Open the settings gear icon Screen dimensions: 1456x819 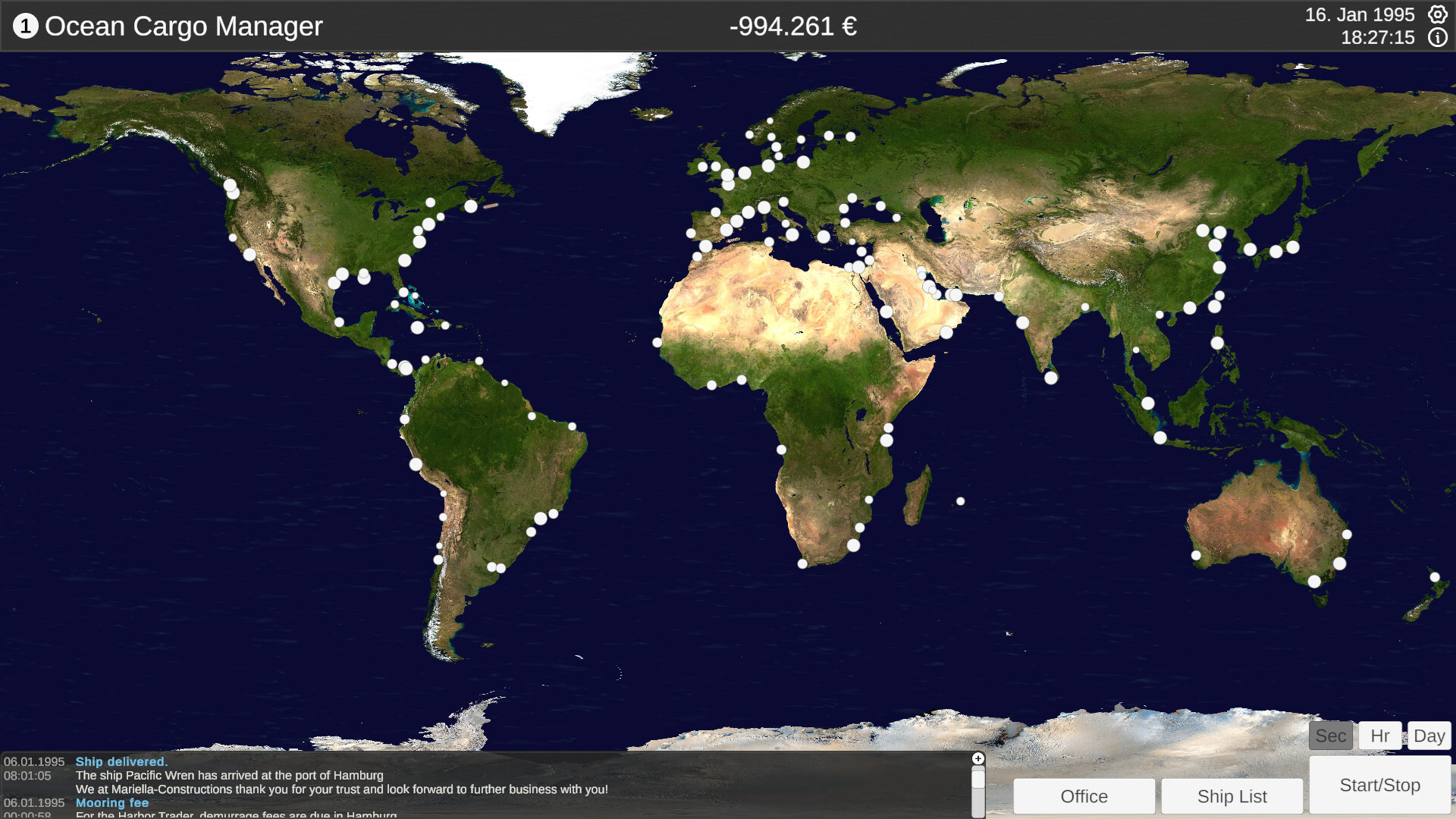[x=1437, y=14]
